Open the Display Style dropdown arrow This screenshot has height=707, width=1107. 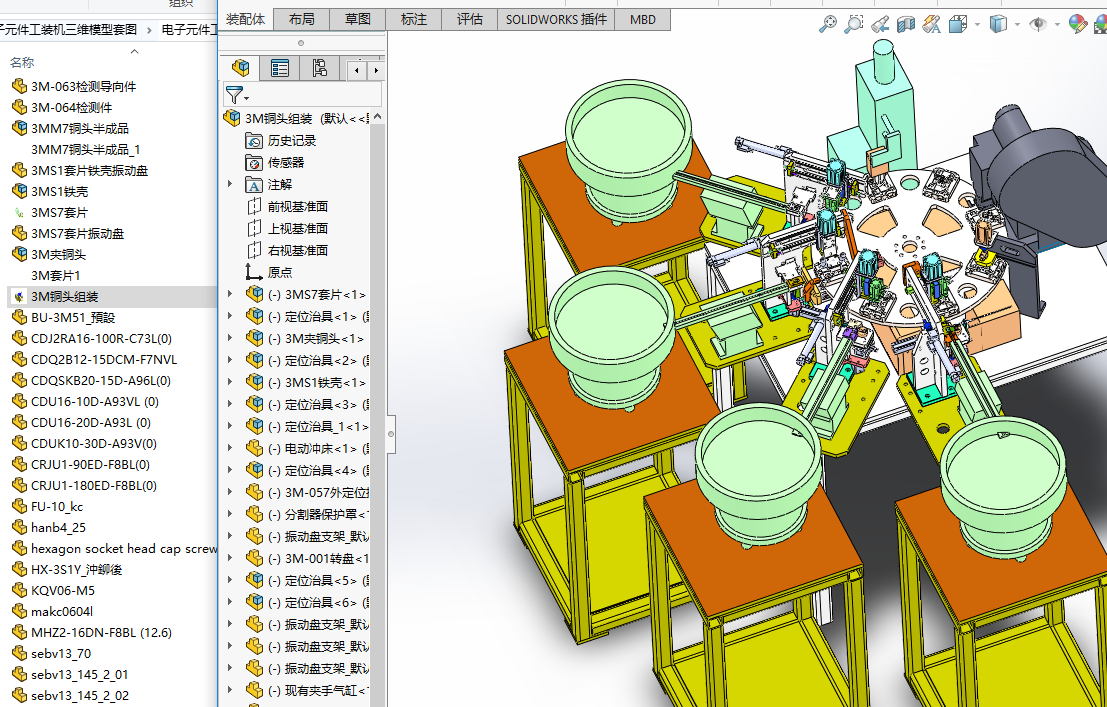pos(1017,24)
